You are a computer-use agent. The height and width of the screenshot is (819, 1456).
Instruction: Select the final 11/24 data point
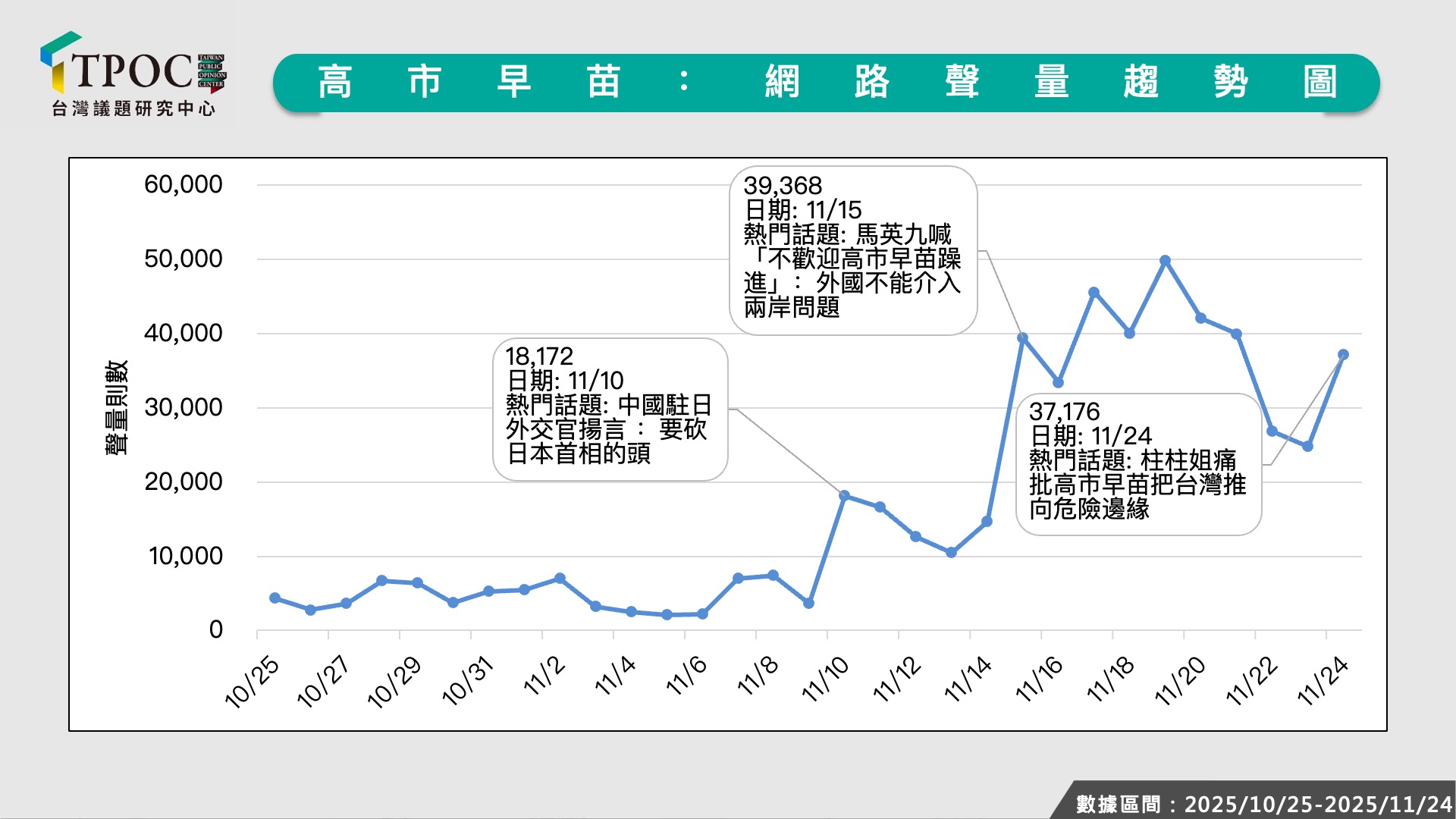tap(1343, 355)
